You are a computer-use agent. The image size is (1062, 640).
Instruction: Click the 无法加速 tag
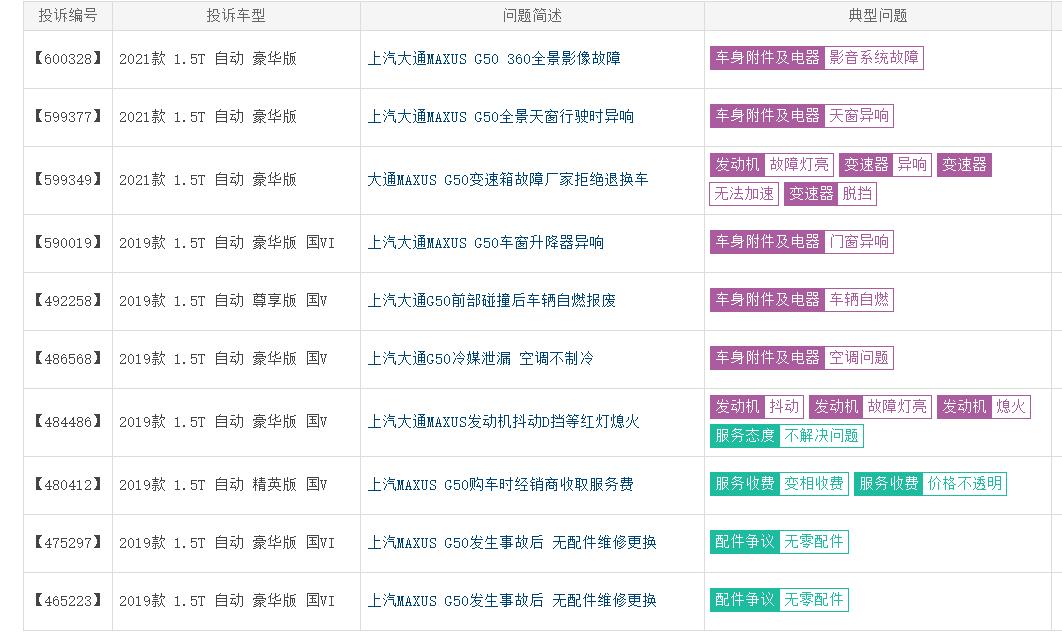[744, 194]
